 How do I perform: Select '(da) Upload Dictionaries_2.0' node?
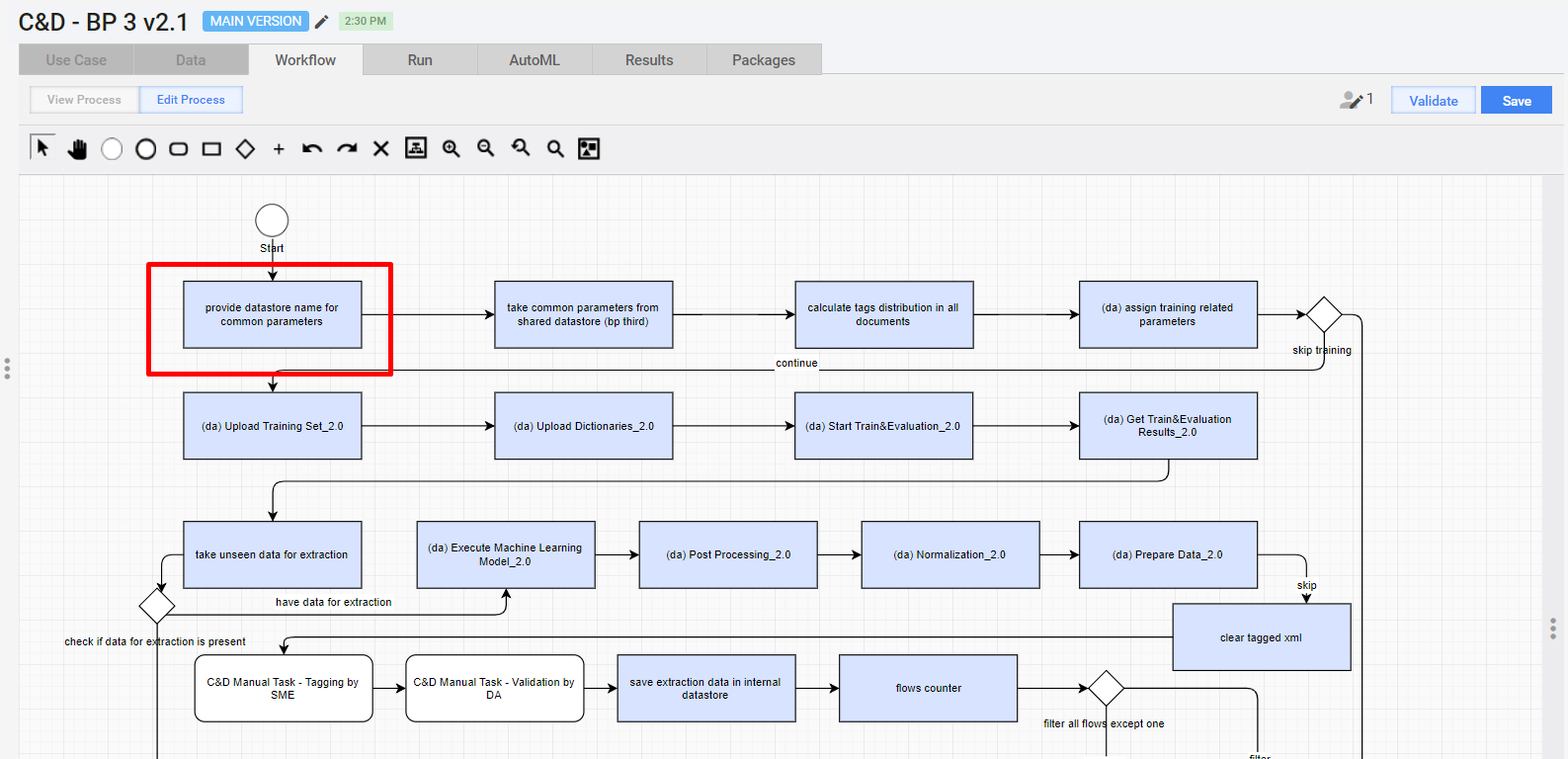click(x=584, y=426)
